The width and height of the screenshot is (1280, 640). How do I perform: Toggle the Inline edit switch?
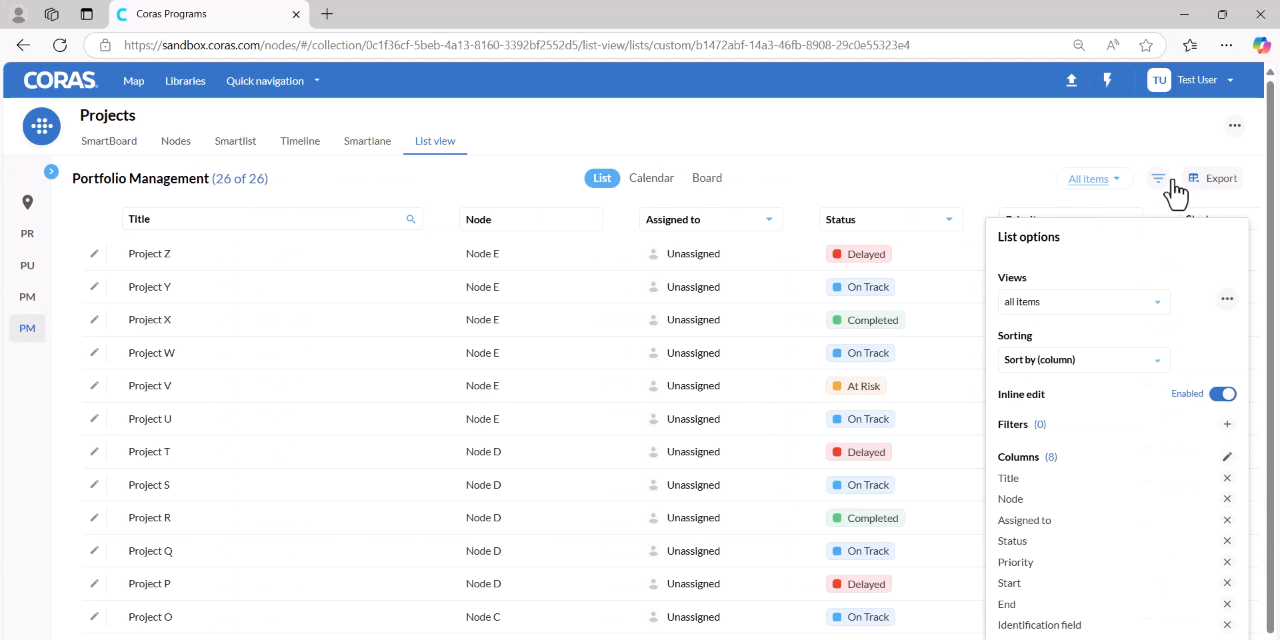coord(1223,394)
